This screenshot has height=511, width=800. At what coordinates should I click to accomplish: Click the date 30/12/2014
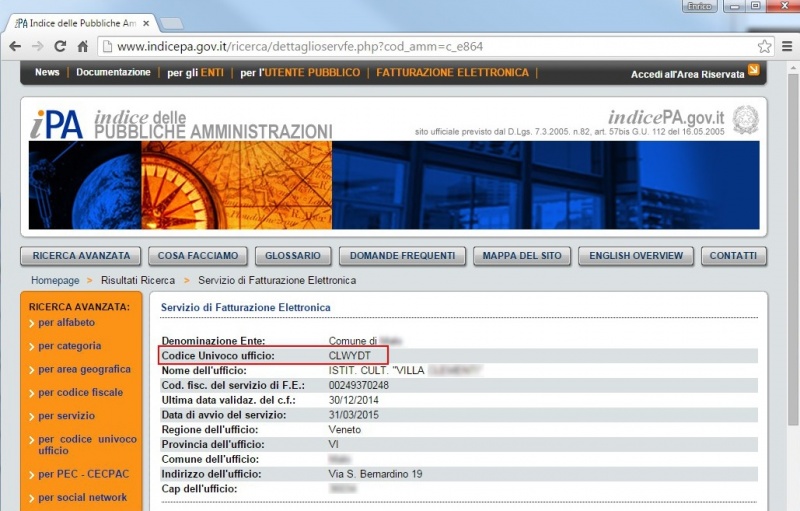(354, 400)
